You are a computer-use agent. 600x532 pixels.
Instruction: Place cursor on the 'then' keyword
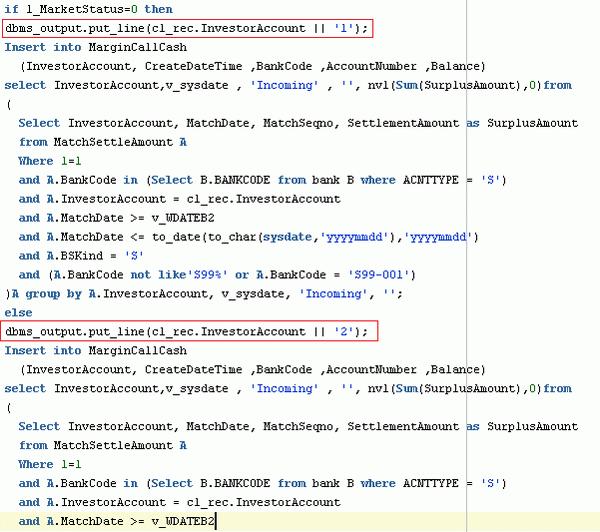tap(158, 9)
